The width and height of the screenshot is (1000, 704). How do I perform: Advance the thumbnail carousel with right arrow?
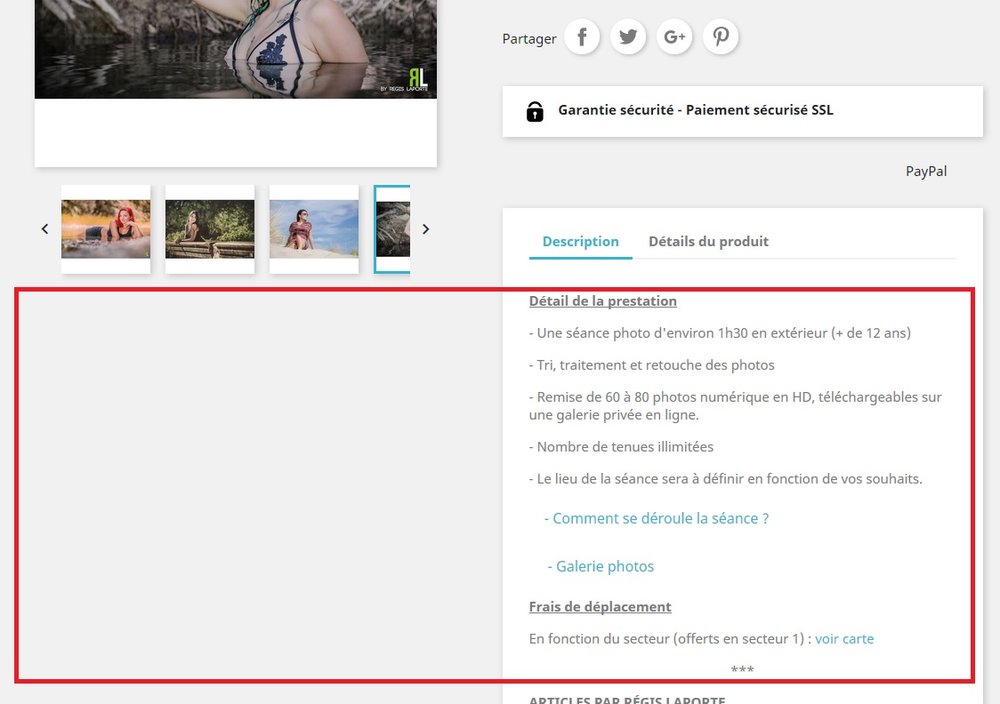[426, 228]
